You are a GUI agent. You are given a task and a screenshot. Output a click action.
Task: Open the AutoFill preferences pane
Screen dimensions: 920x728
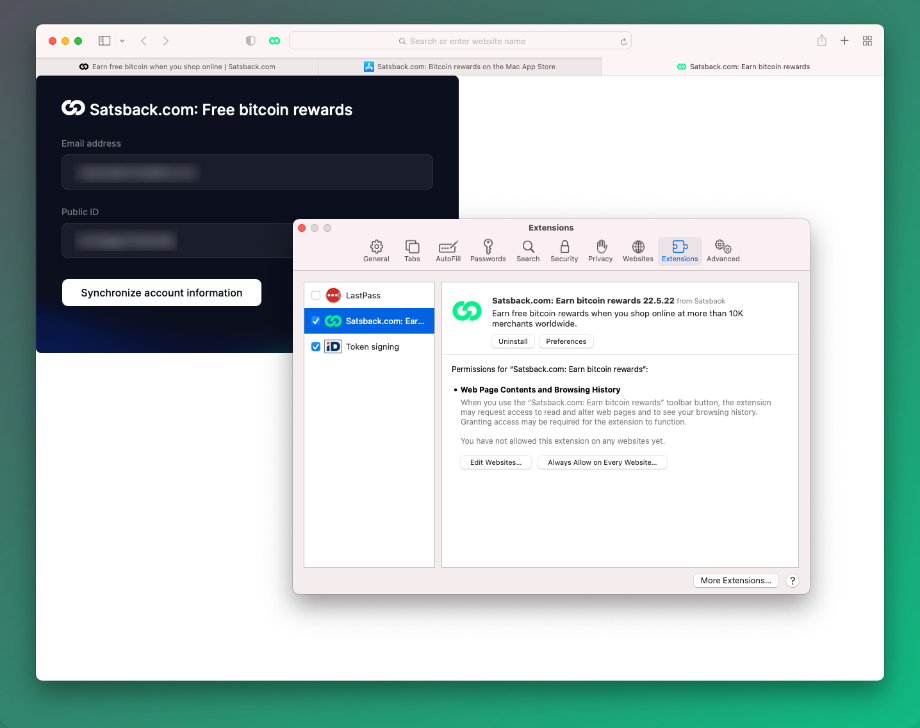tap(448, 251)
